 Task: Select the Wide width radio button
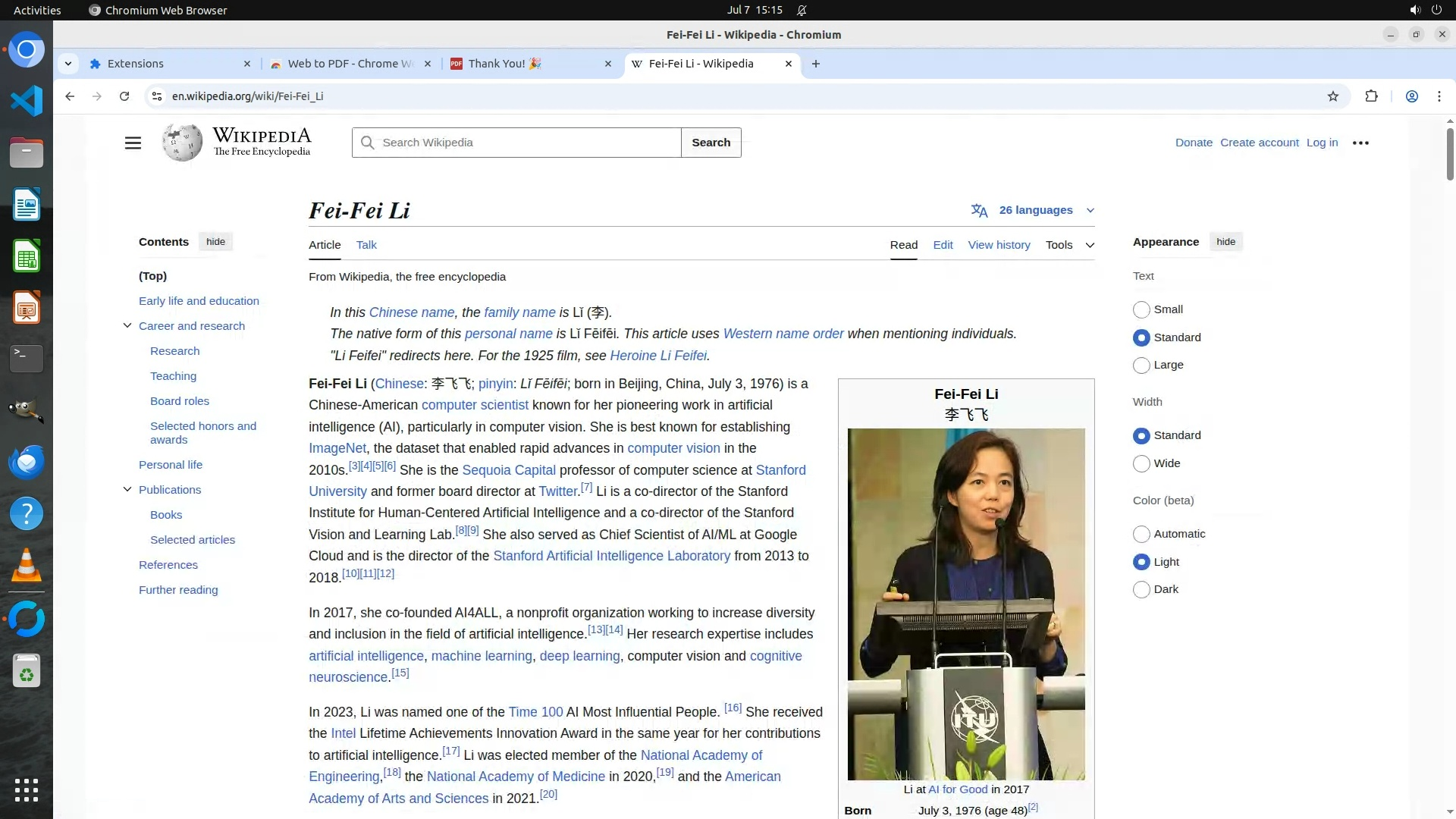tap(1141, 463)
